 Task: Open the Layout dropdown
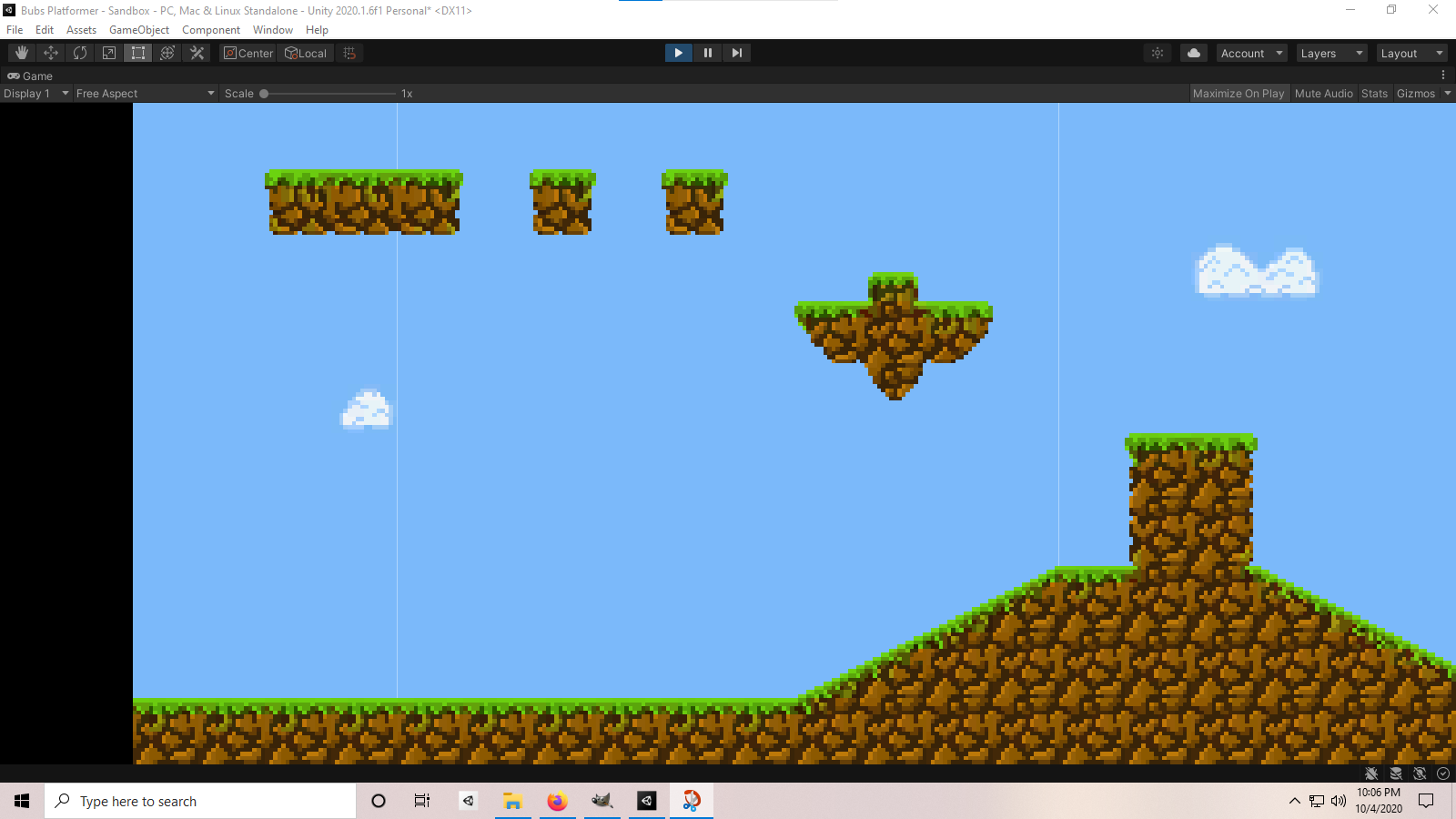(x=1411, y=53)
